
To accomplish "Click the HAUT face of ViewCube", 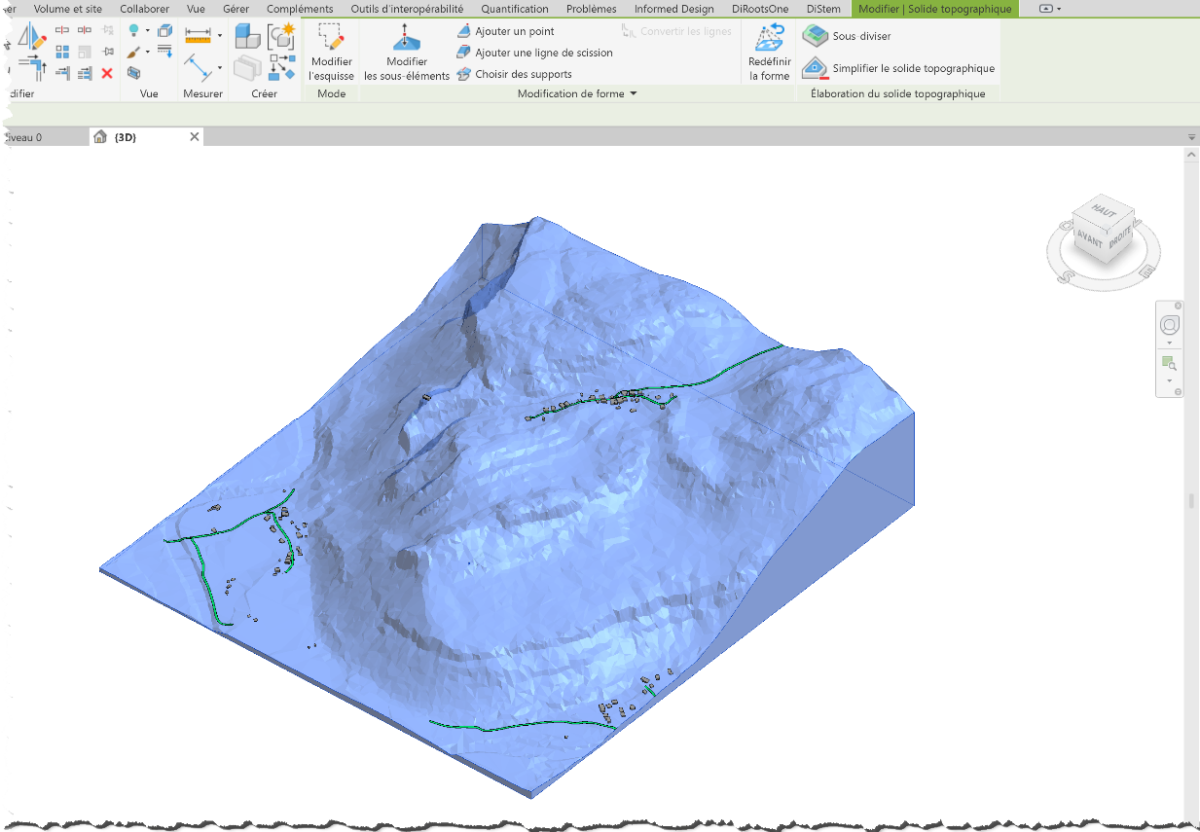I will point(1104,211).
